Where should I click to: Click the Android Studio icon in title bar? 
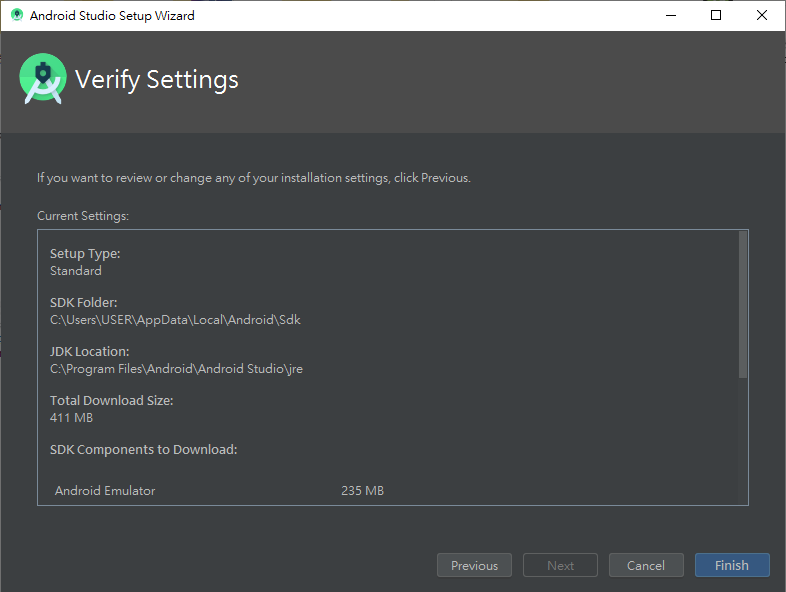(x=17, y=15)
